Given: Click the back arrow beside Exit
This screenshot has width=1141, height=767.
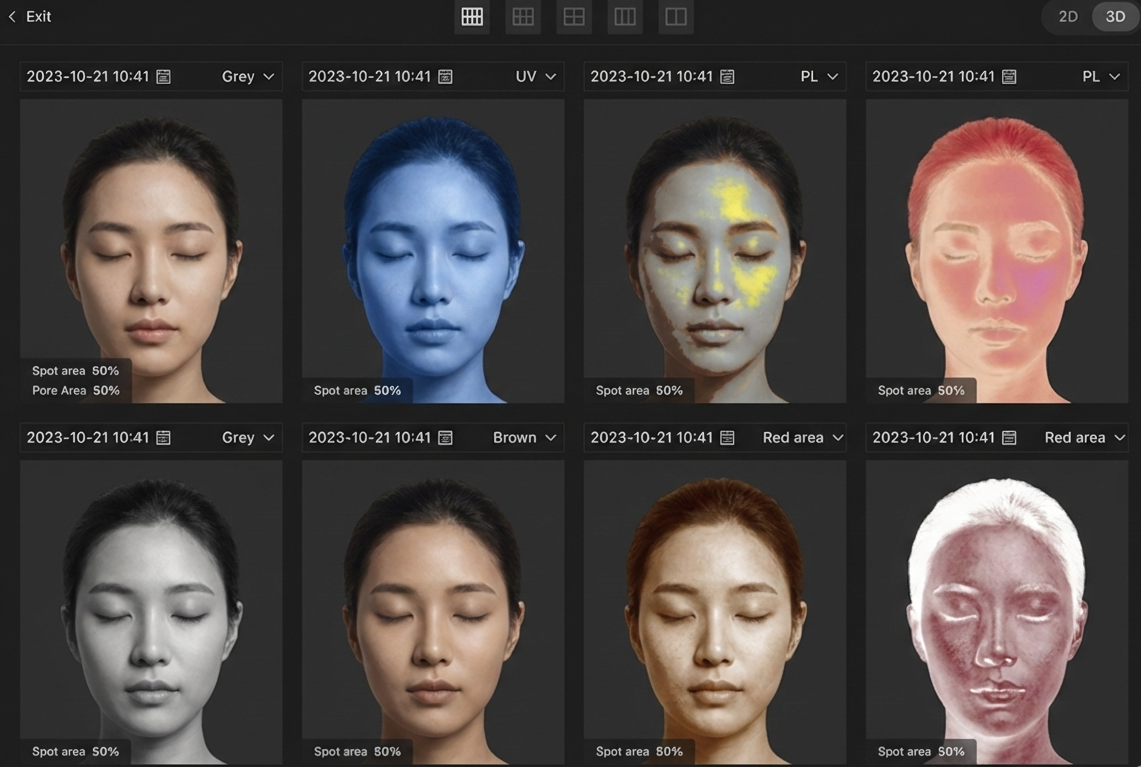Looking at the screenshot, I should (x=12, y=17).
